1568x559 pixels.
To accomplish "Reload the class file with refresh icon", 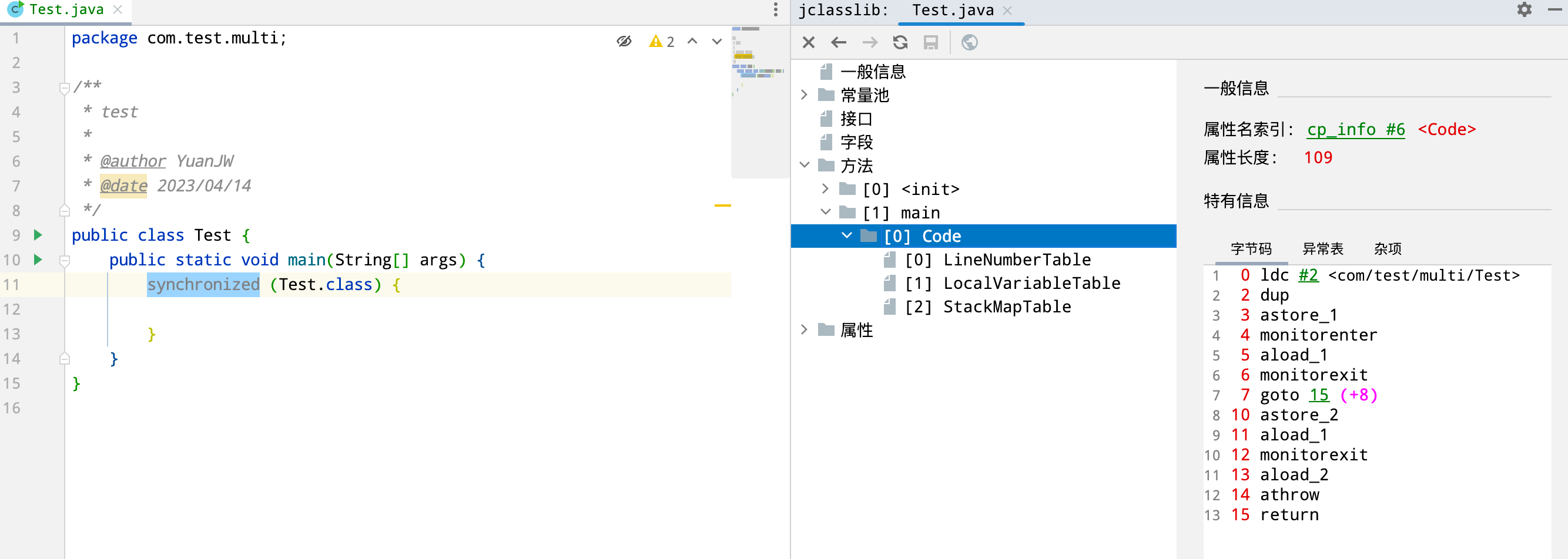I will [900, 42].
